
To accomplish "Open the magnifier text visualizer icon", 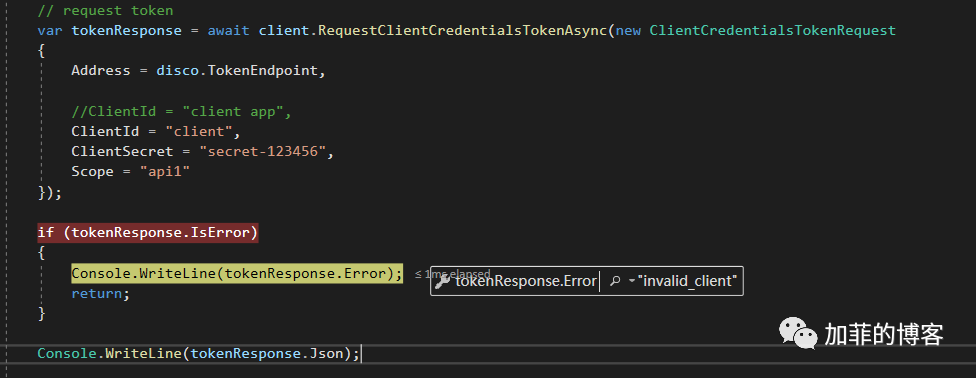I will pos(615,281).
